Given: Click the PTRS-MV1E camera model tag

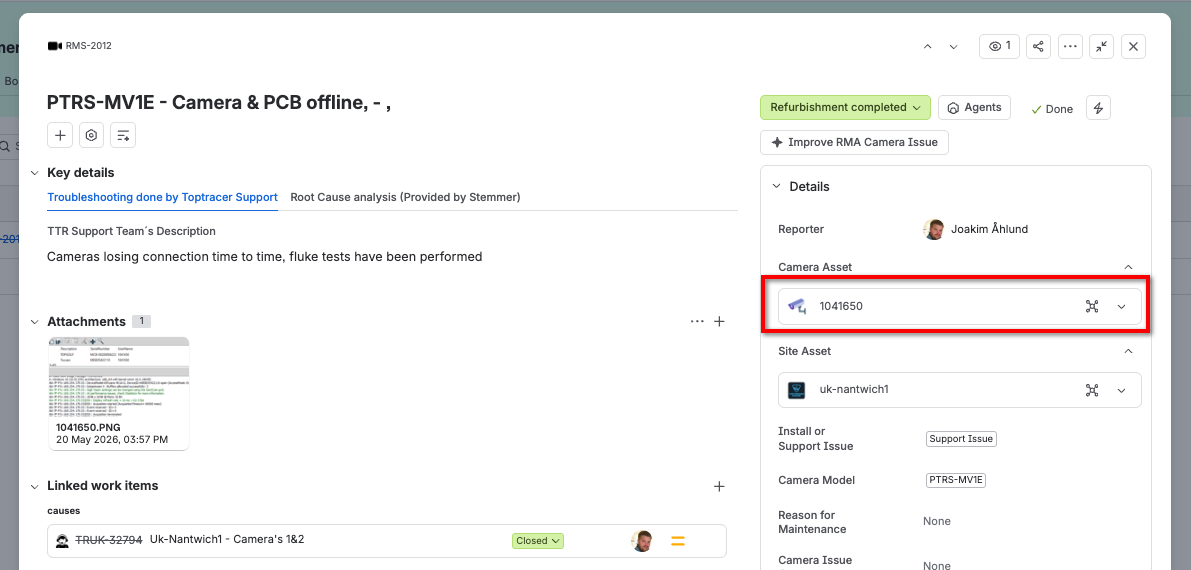Looking at the screenshot, I should coord(956,480).
